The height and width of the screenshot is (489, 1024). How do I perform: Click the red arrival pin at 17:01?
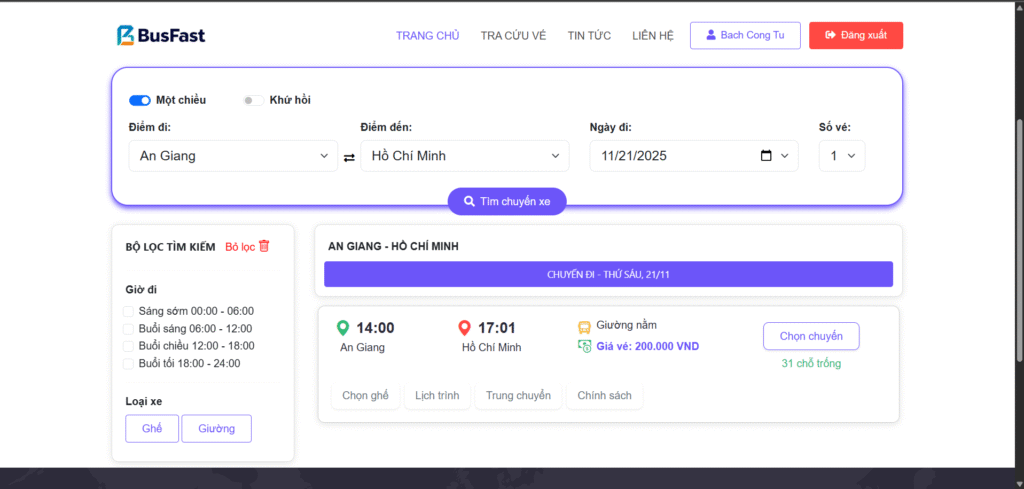pyautogui.click(x=464, y=328)
